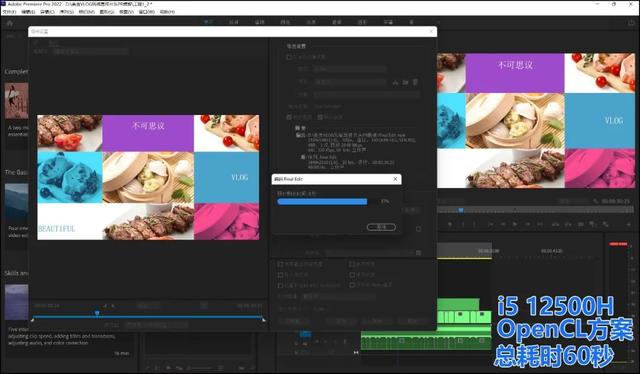Click the Quick Export icon at top right

631,23
